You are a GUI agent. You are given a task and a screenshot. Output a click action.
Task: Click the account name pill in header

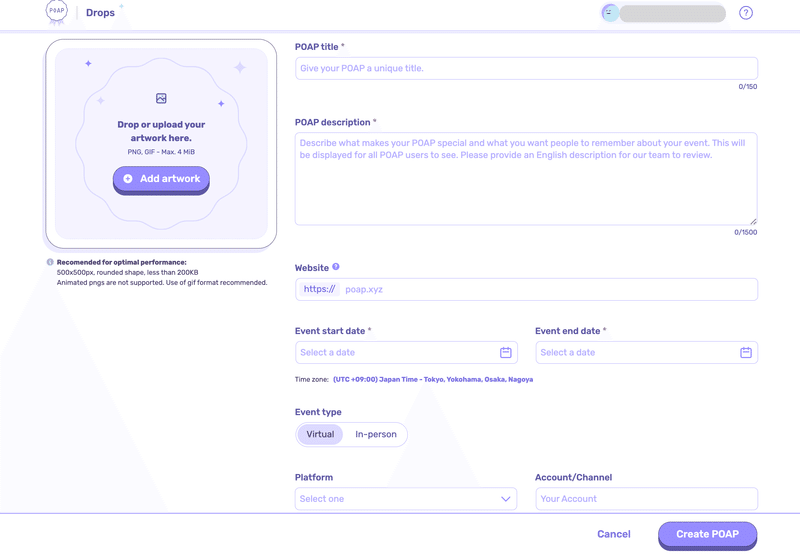pyautogui.click(x=672, y=13)
